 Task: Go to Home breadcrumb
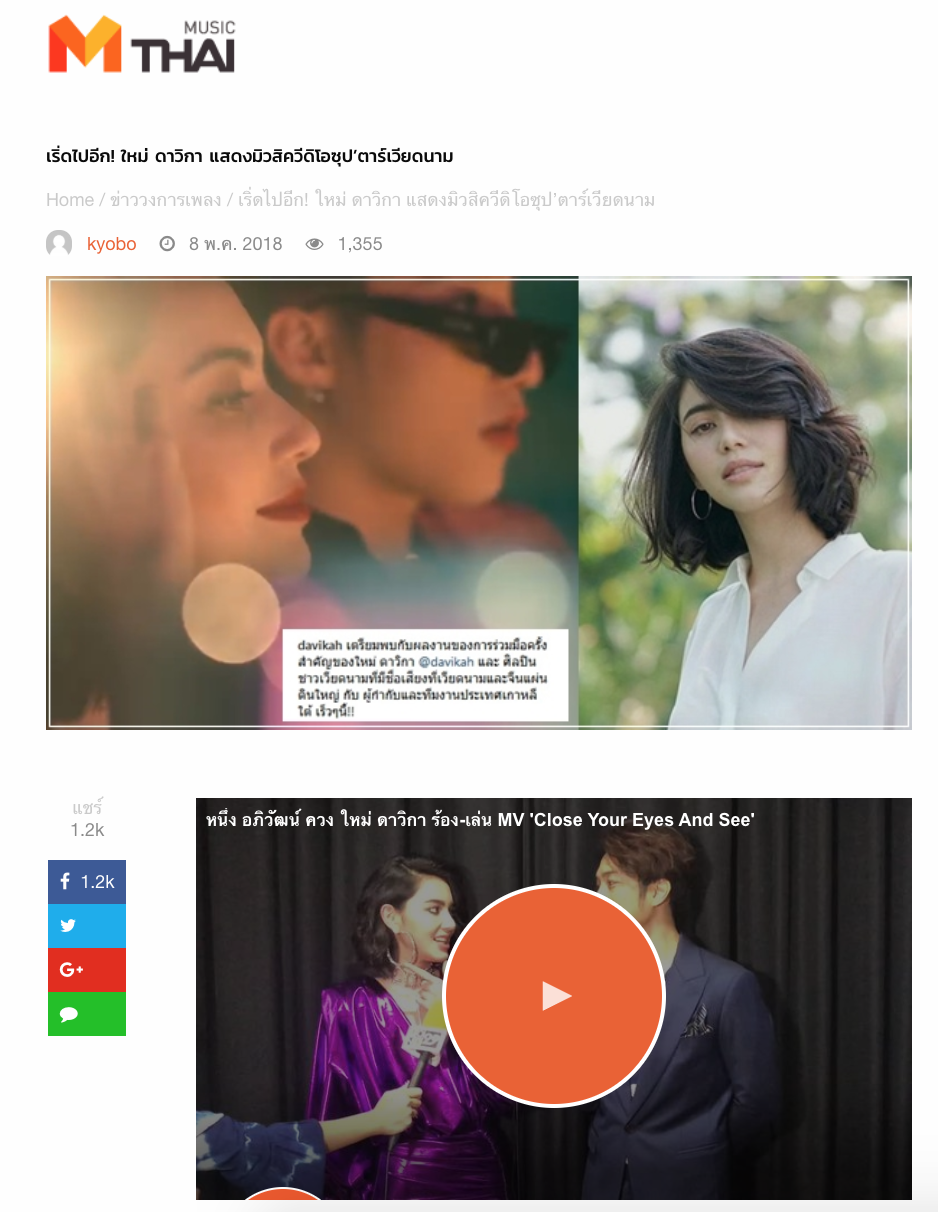69,200
